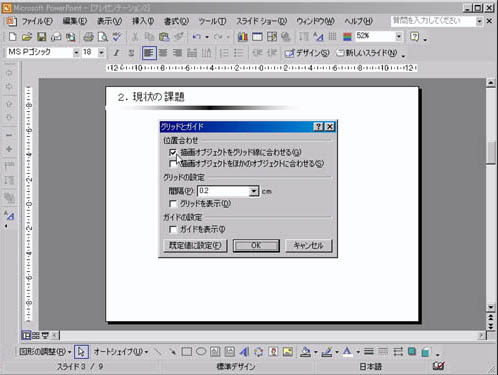Click the Font Color A swatch
This screenshot has height=375, width=498.
coord(347,351)
